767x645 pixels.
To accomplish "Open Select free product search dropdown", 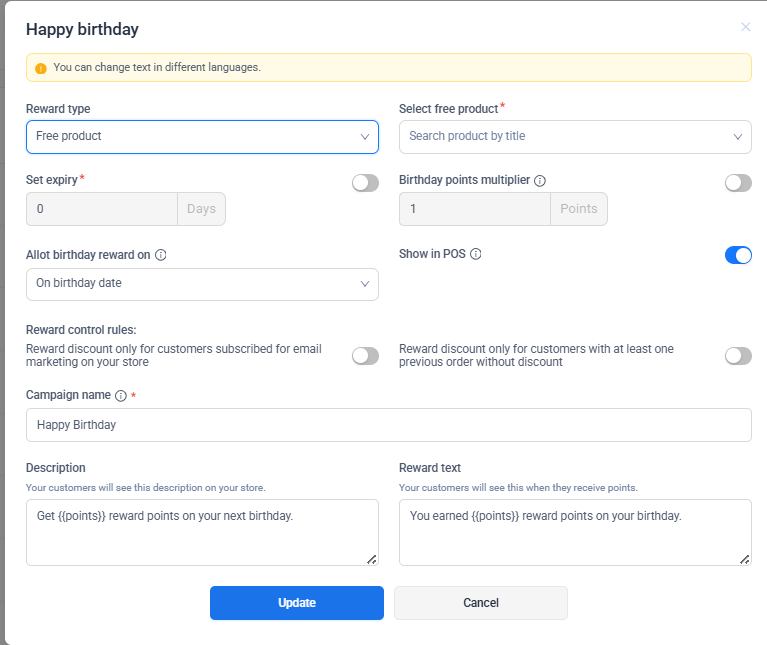I will point(575,137).
